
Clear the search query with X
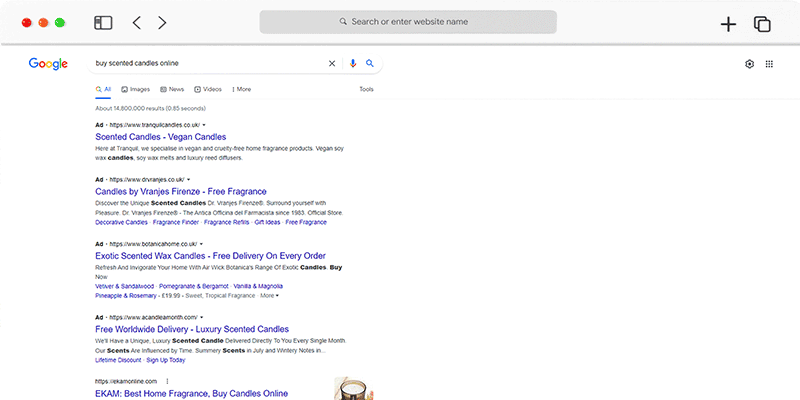[332, 64]
